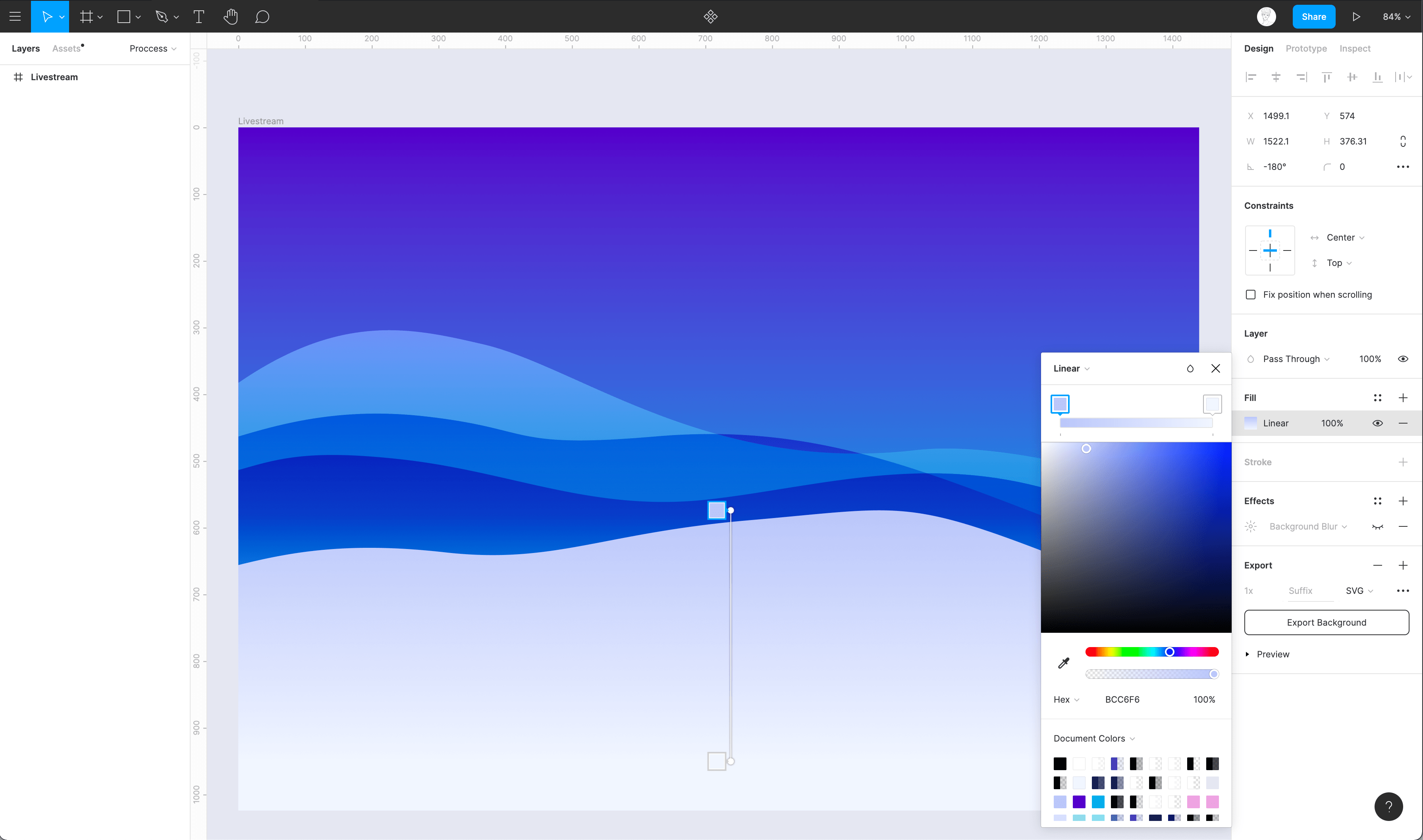This screenshot has height=840, width=1423.
Task: Enable Fix position when scrolling checkbox
Action: pos(1251,294)
